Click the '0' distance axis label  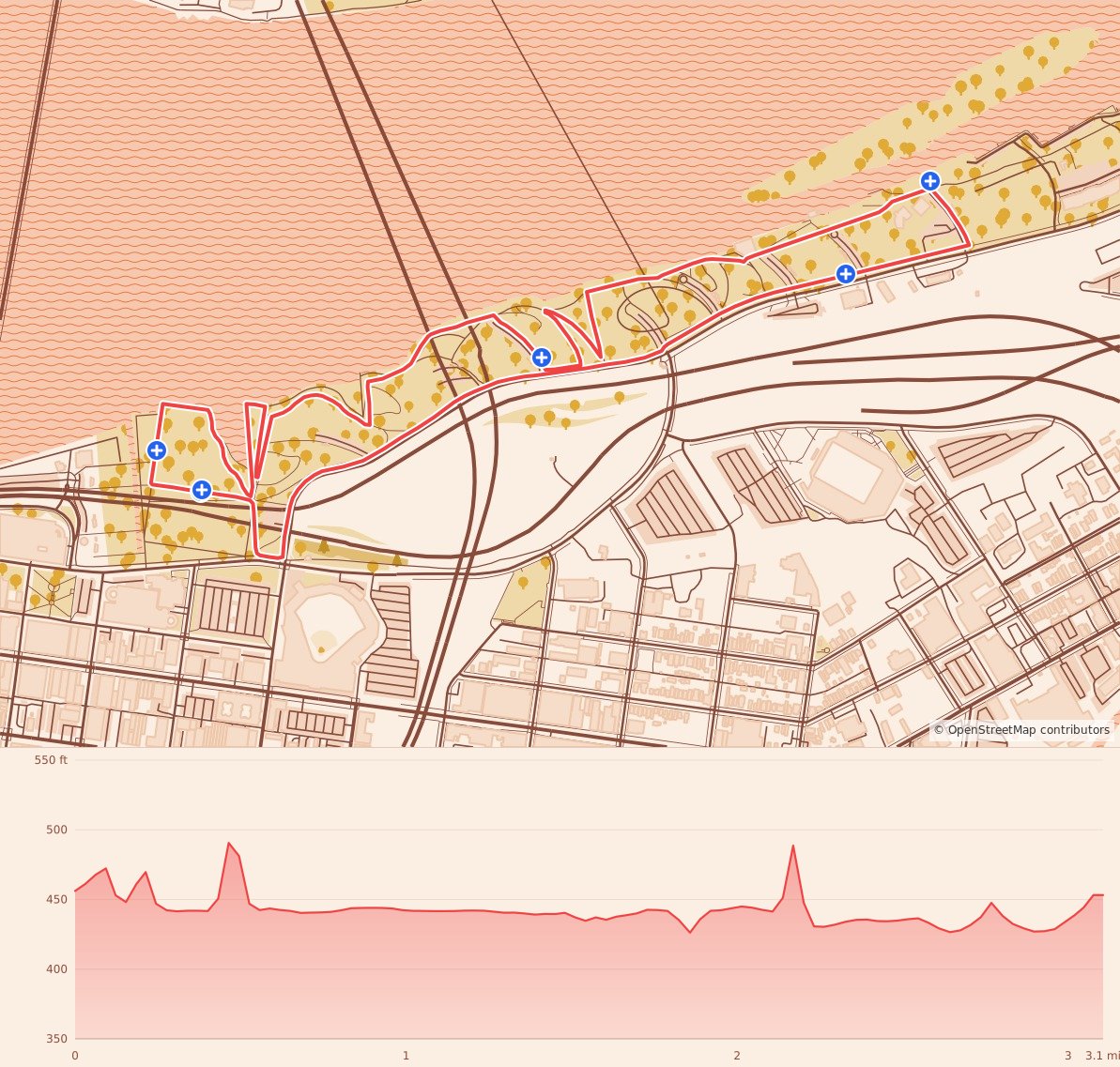tap(75, 1056)
